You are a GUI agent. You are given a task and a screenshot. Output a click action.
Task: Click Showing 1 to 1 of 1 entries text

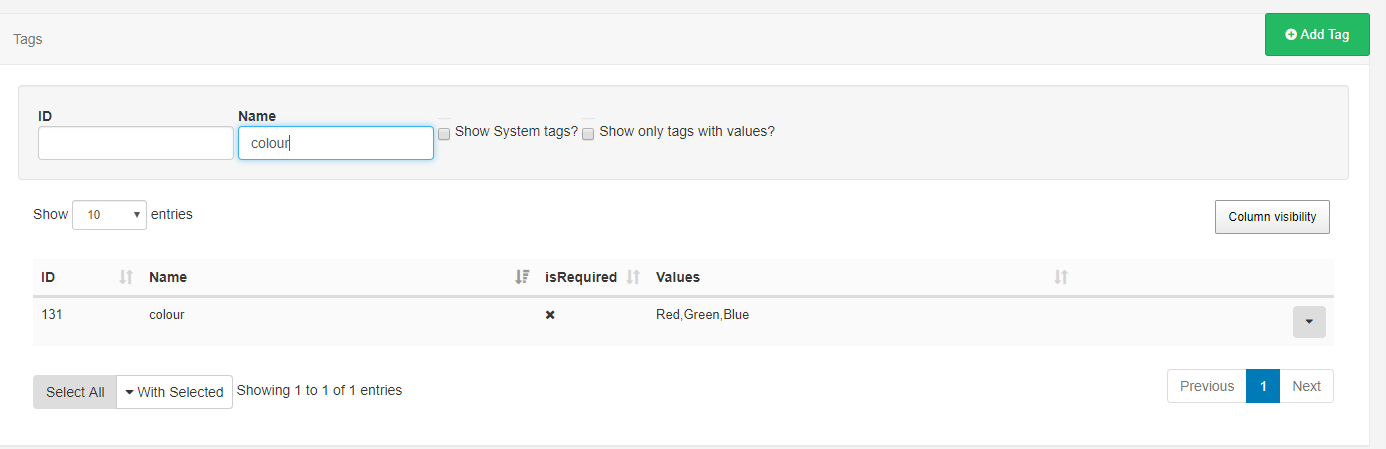319,390
